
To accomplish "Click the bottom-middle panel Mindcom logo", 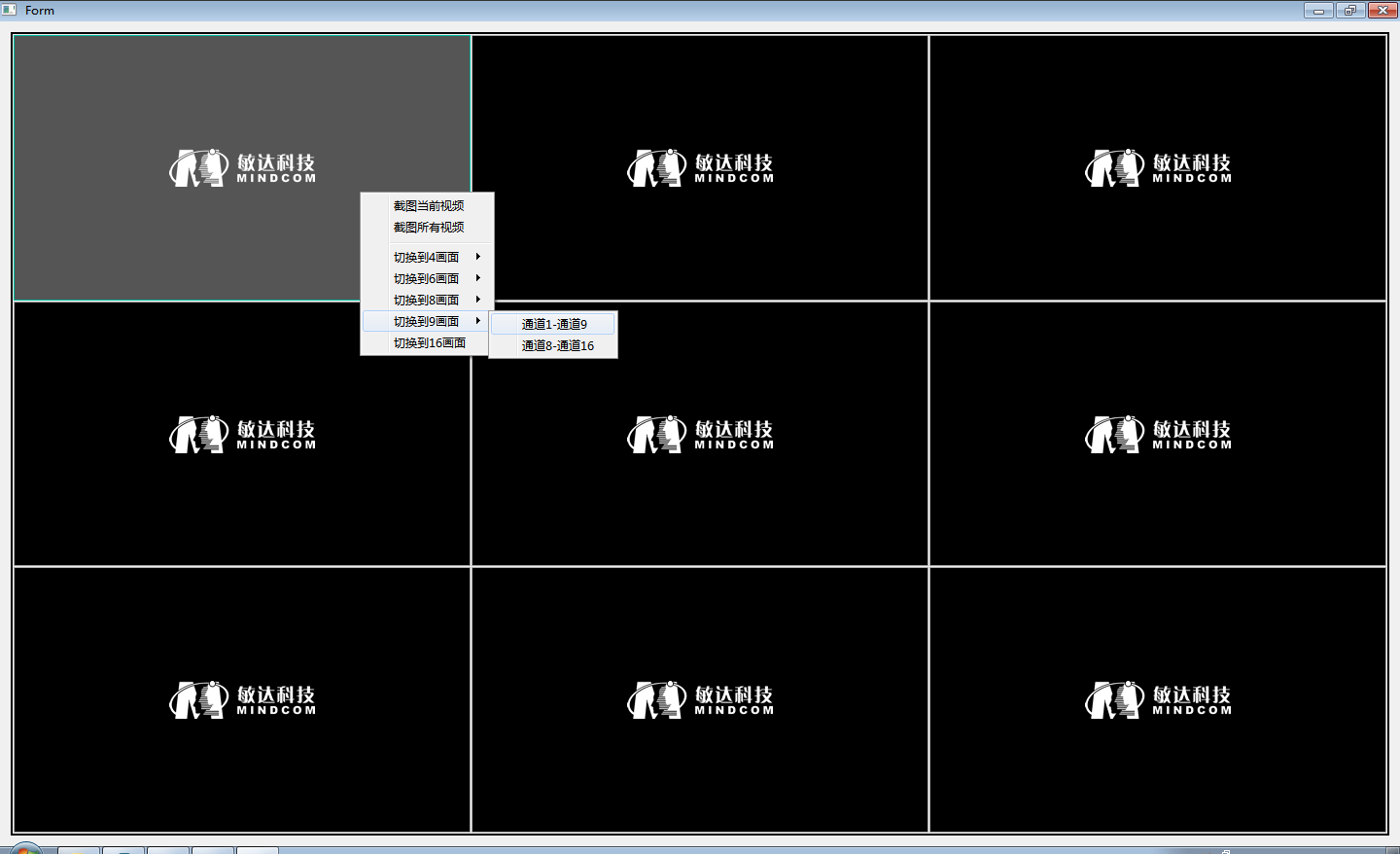I will tap(700, 699).
